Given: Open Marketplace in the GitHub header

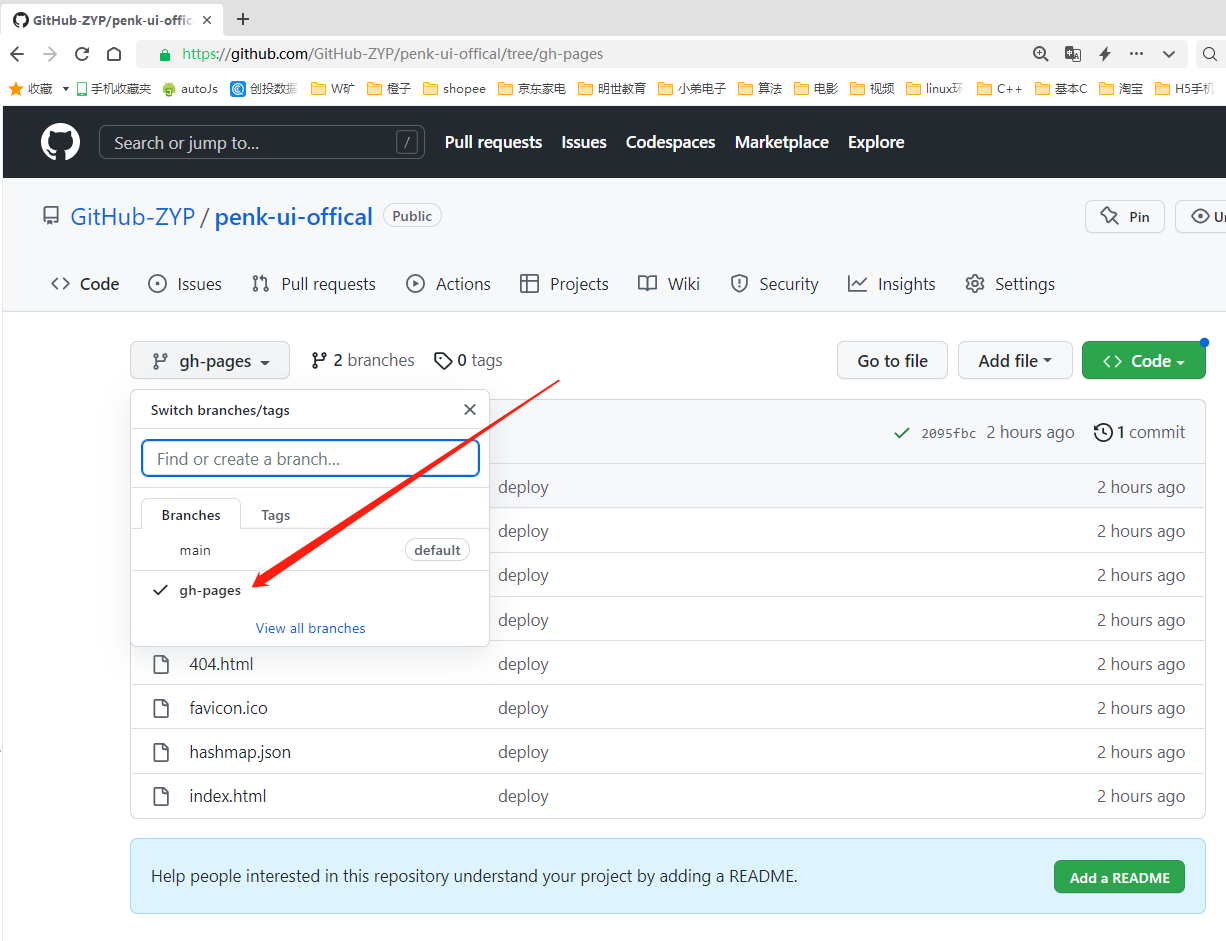Looking at the screenshot, I should pos(782,142).
